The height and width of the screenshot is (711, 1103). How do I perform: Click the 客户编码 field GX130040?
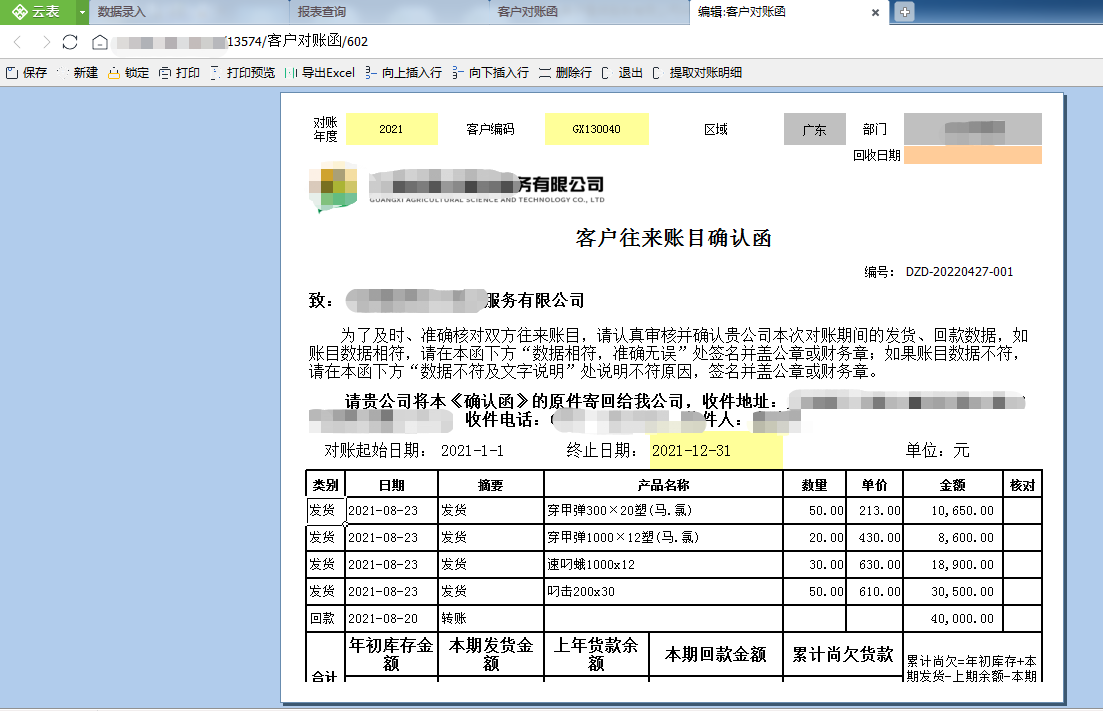point(597,129)
